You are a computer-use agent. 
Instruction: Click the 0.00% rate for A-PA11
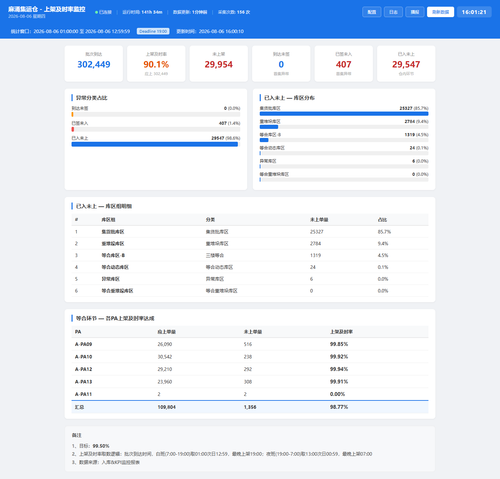point(337,394)
